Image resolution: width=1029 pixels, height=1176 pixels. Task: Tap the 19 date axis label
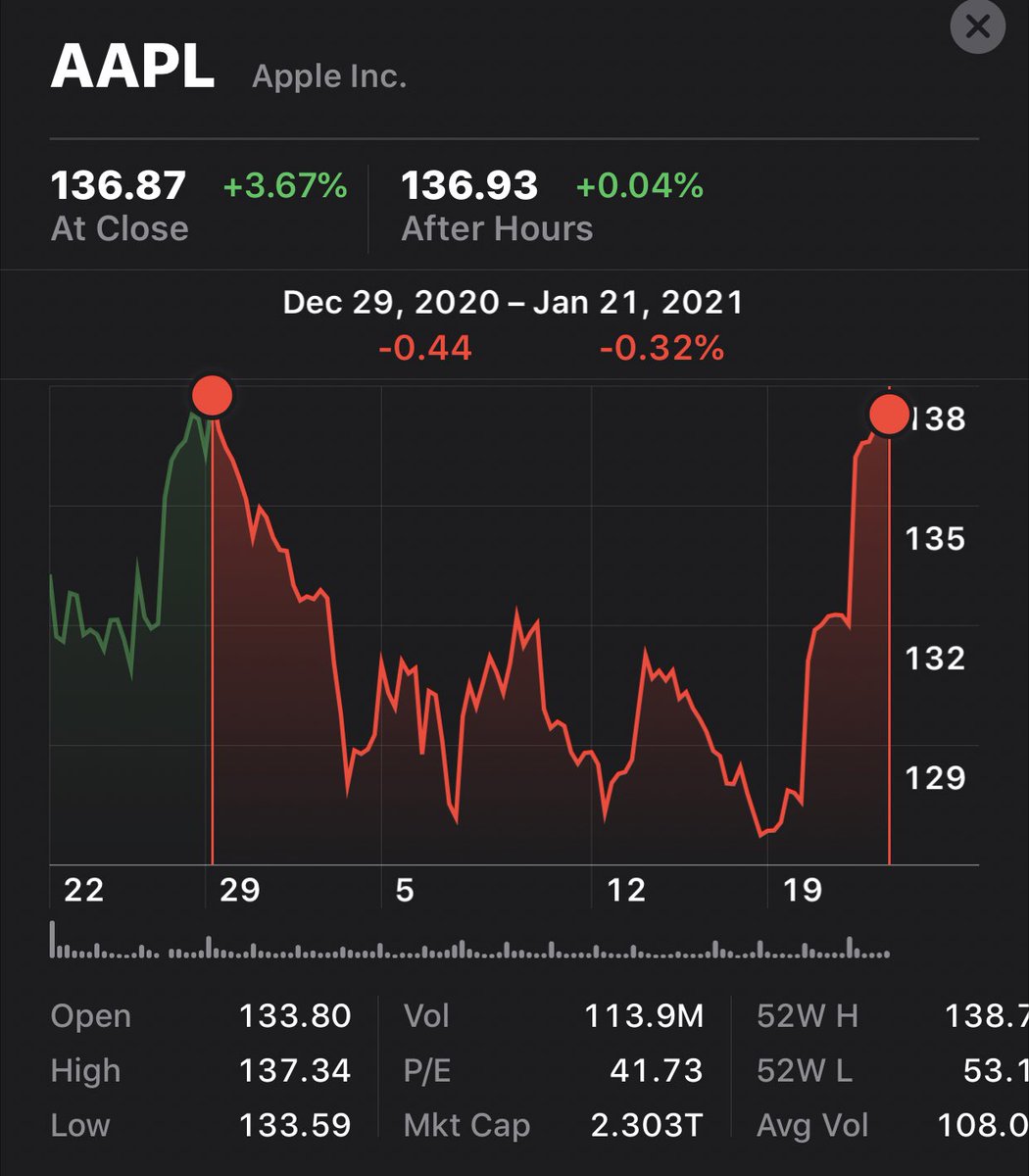(x=802, y=890)
